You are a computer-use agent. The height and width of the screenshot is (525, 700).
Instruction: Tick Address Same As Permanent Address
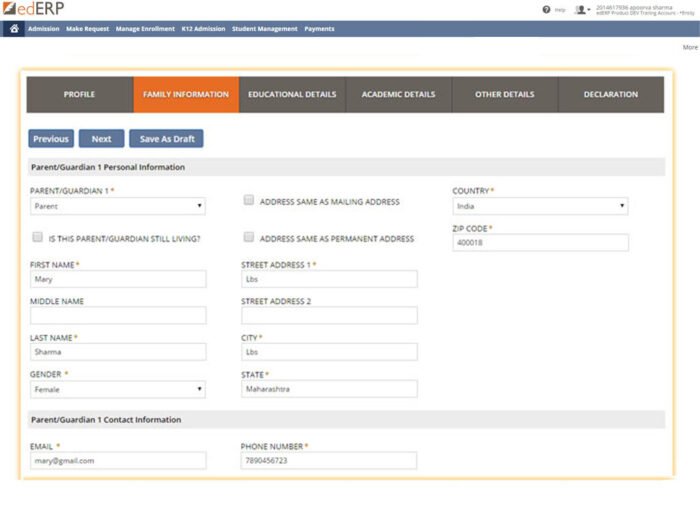(x=249, y=237)
